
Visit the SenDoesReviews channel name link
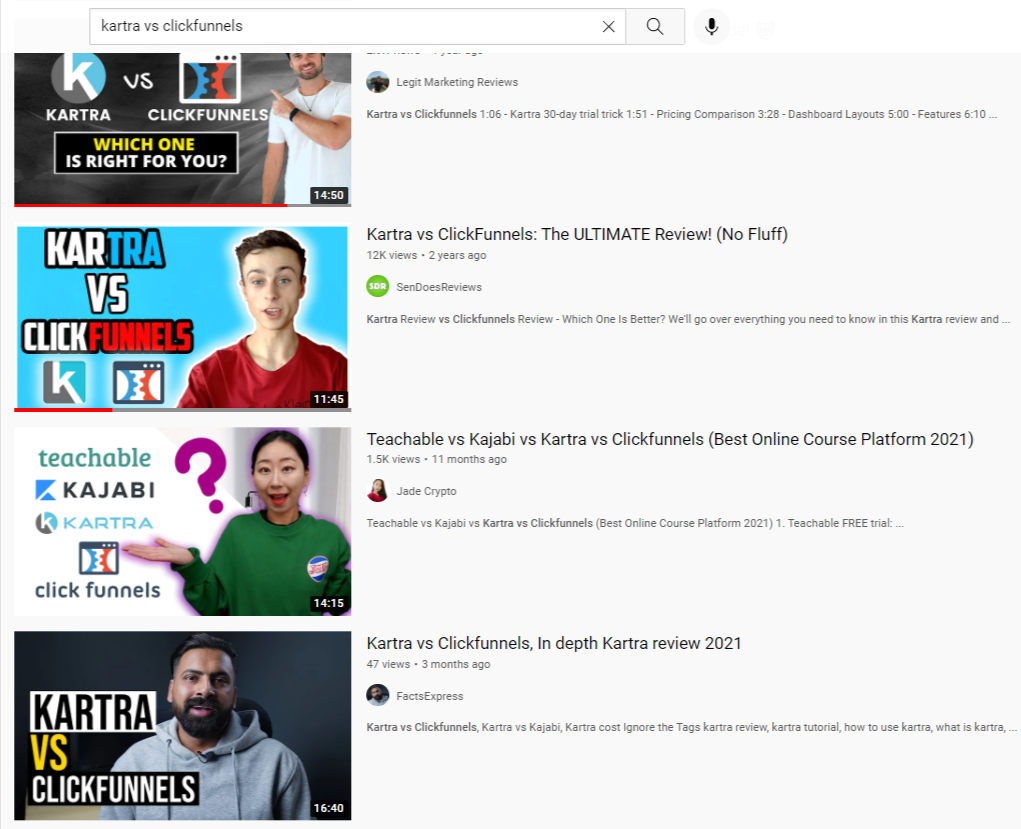439,287
